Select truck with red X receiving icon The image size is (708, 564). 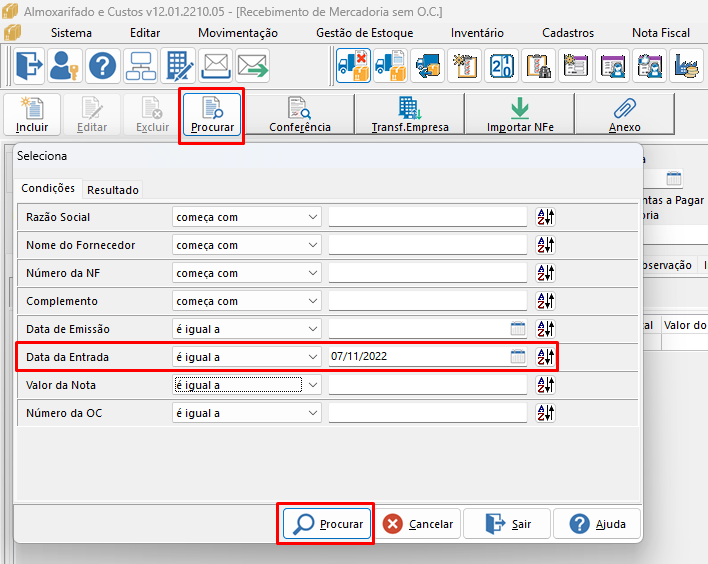pyautogui.click(x=354, y=66)
